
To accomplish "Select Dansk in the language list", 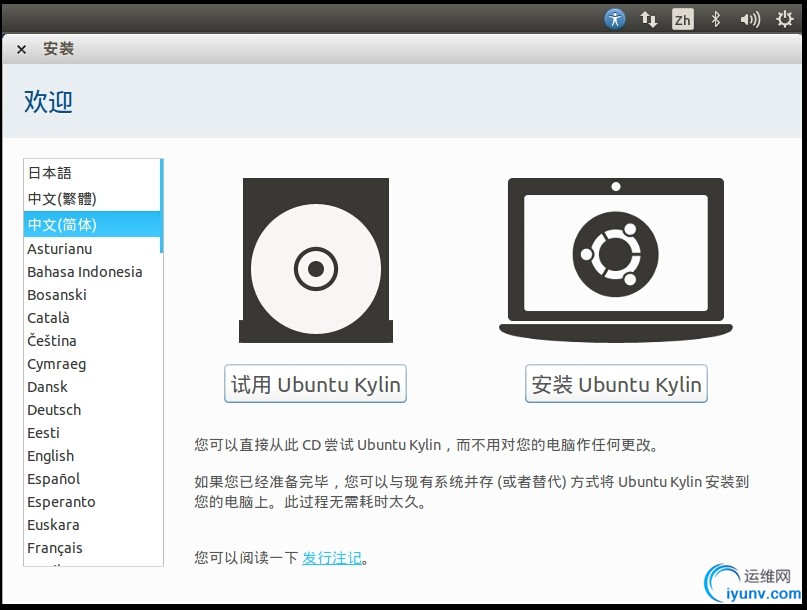I will tap(92, 387).
